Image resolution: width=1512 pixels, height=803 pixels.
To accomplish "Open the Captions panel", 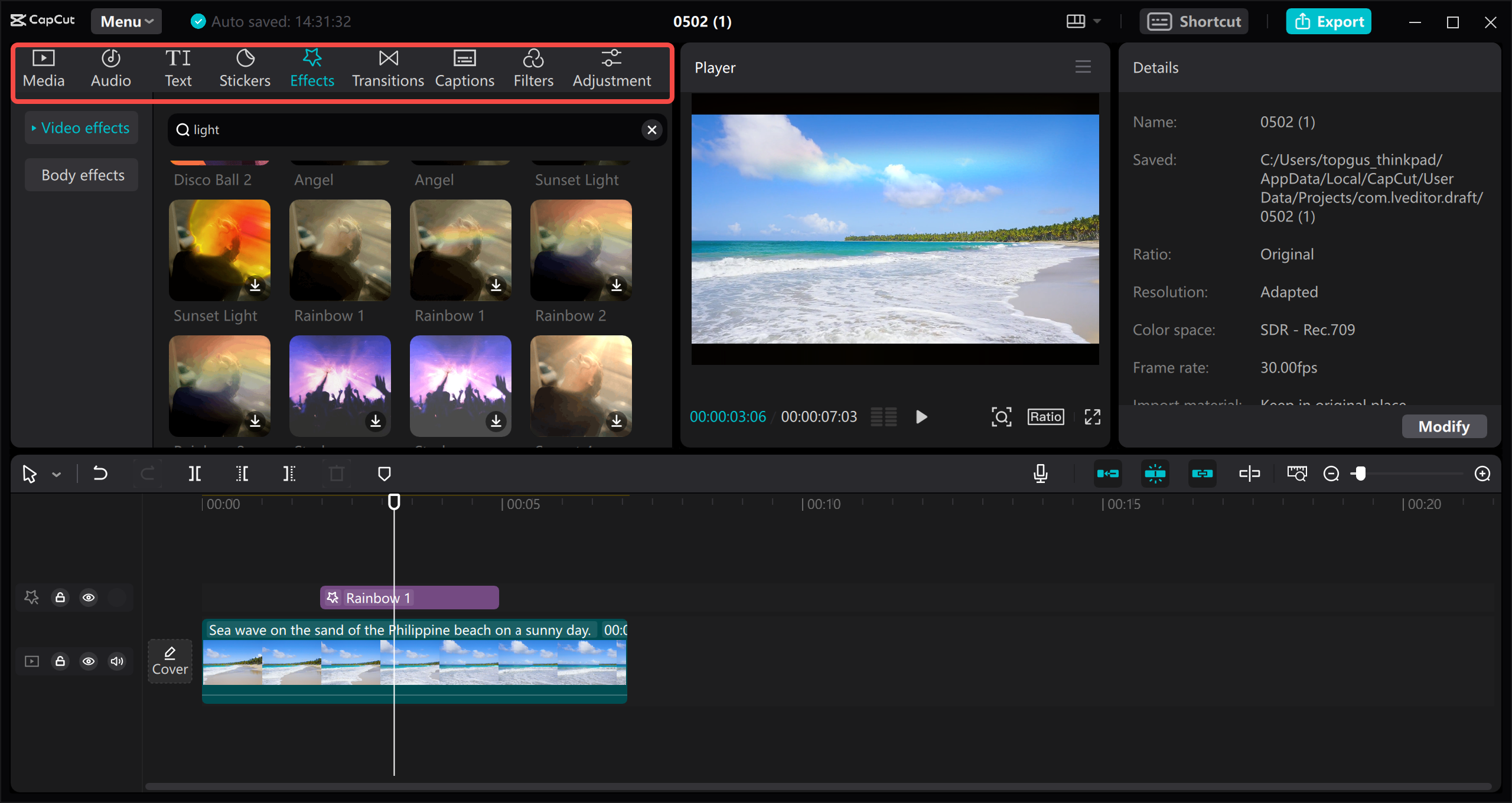I will tap(465, 67).
